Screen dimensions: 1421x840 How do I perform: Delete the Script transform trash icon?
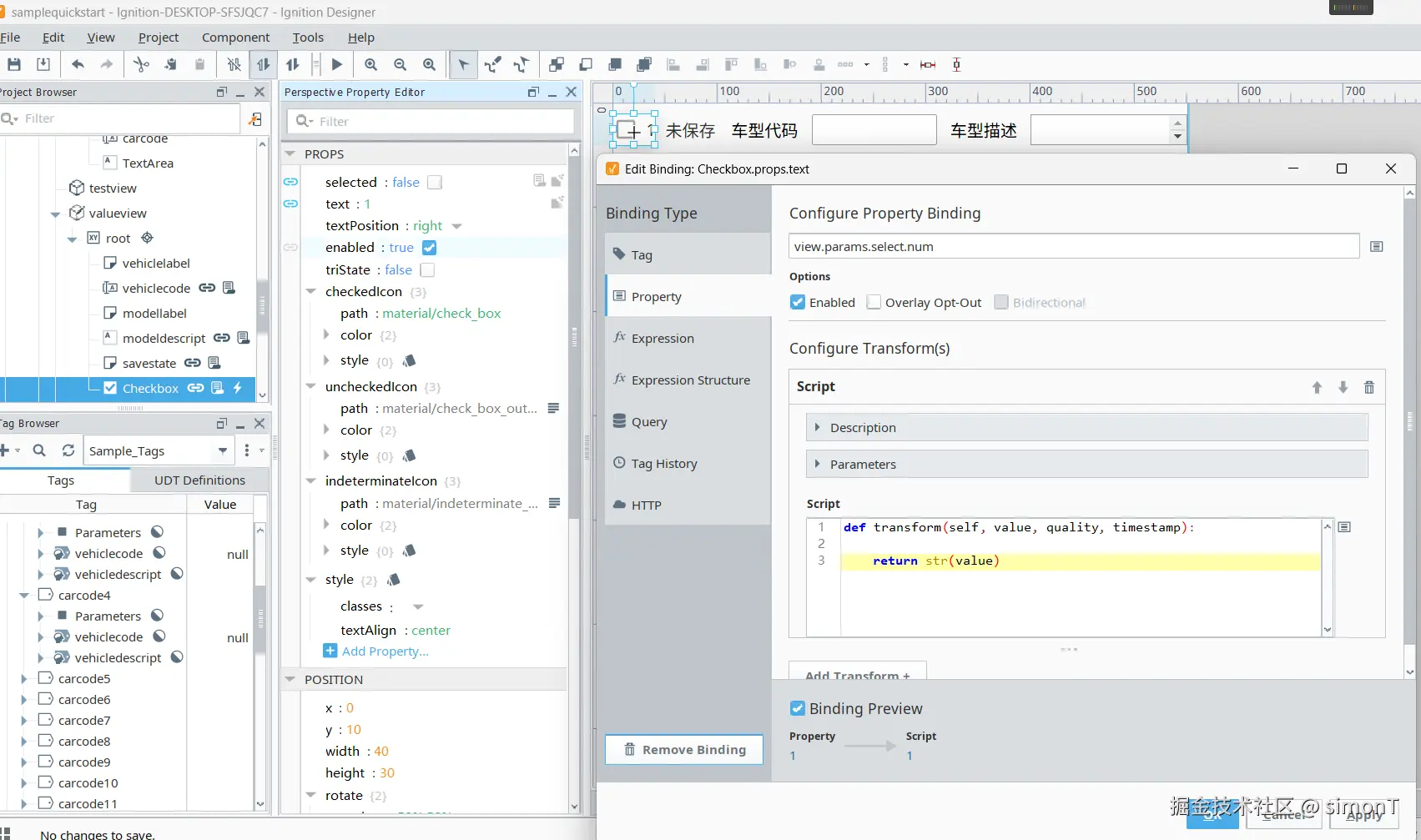click(x=1369, y=387)
